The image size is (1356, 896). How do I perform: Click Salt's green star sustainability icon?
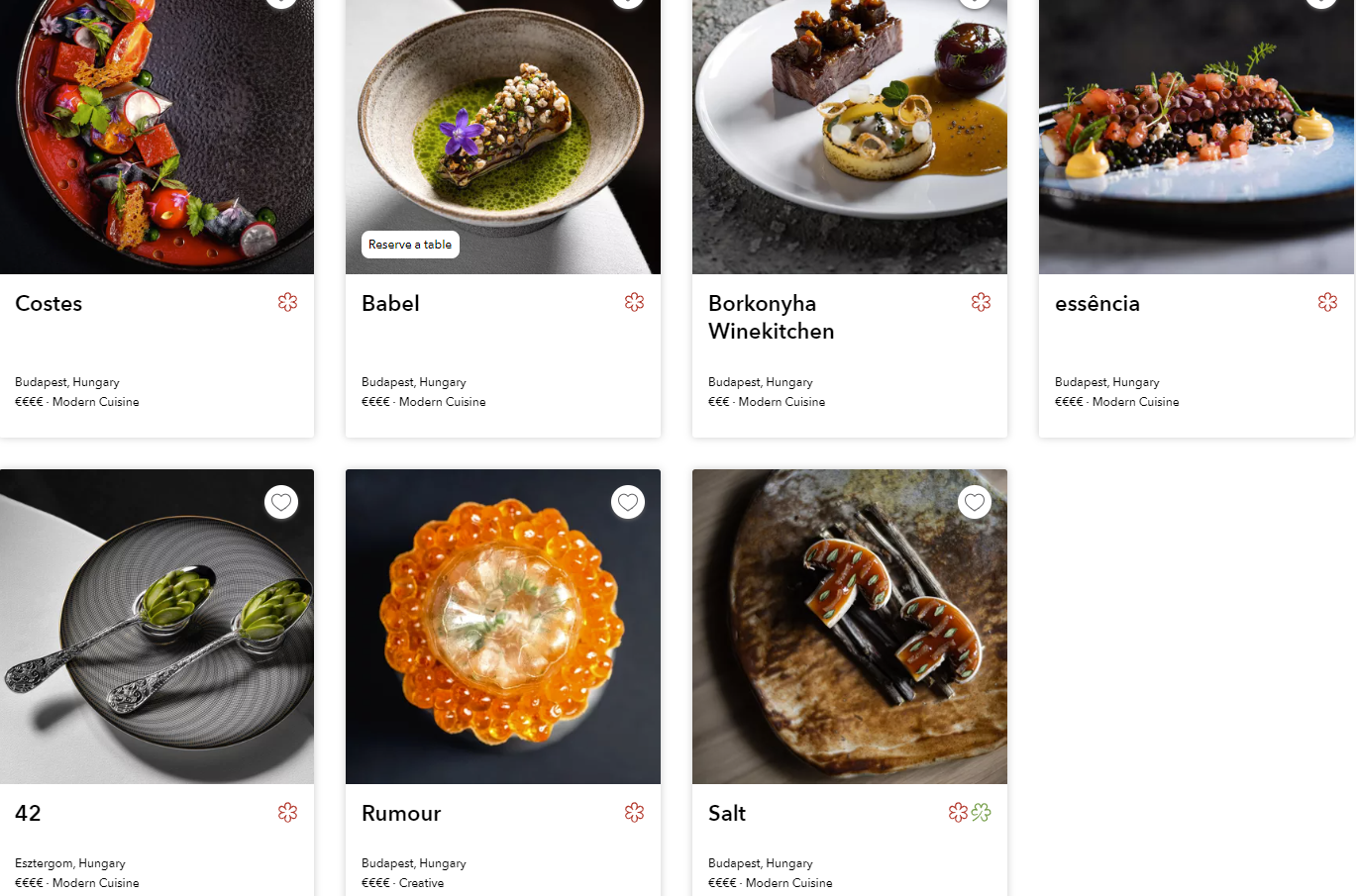coord(982,813)
